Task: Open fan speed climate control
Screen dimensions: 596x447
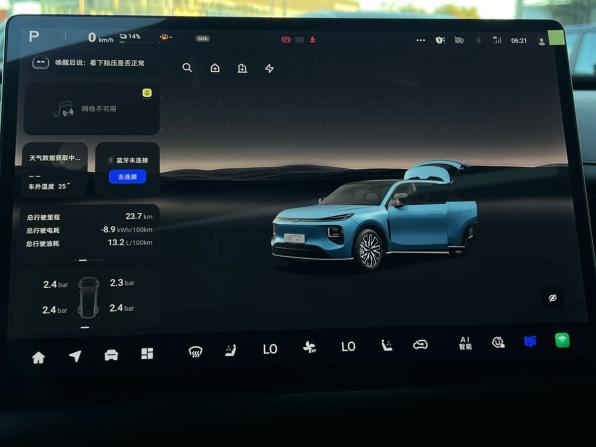Action: 309,347
